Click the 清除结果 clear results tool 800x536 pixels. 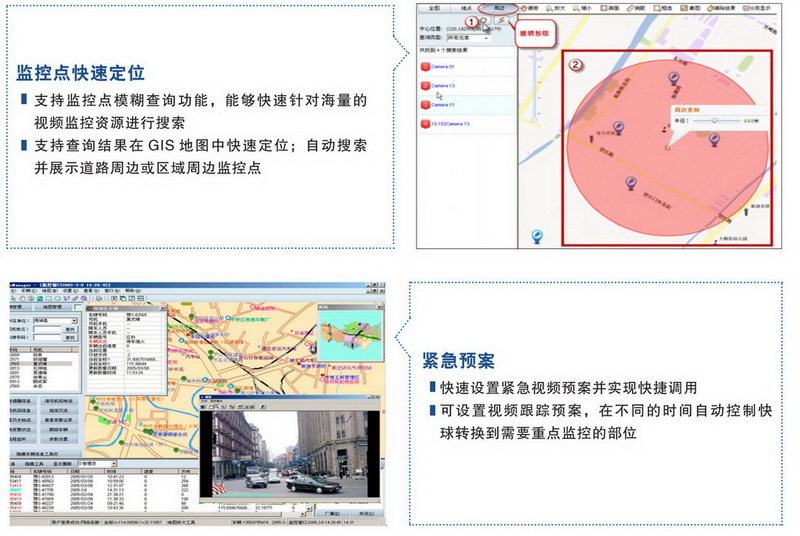(721, 8)
